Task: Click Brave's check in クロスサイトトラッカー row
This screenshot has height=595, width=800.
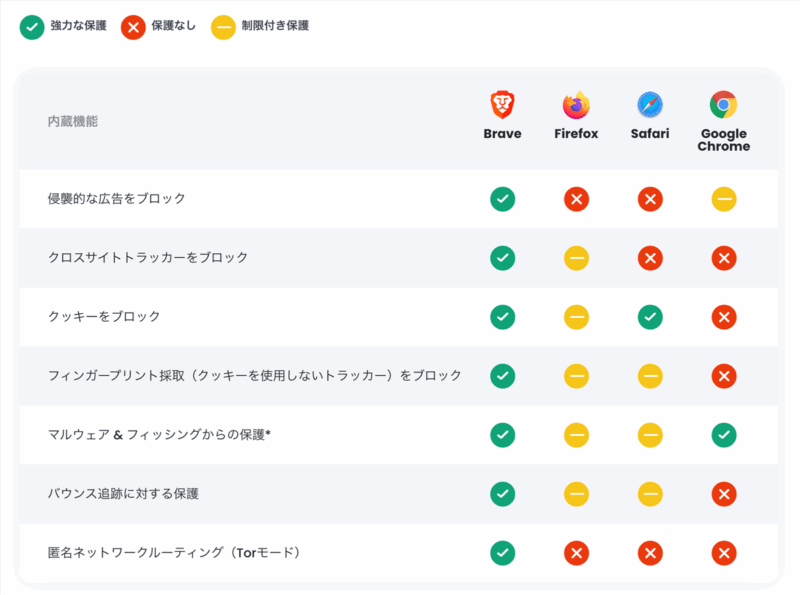Action: click(502, 258)
